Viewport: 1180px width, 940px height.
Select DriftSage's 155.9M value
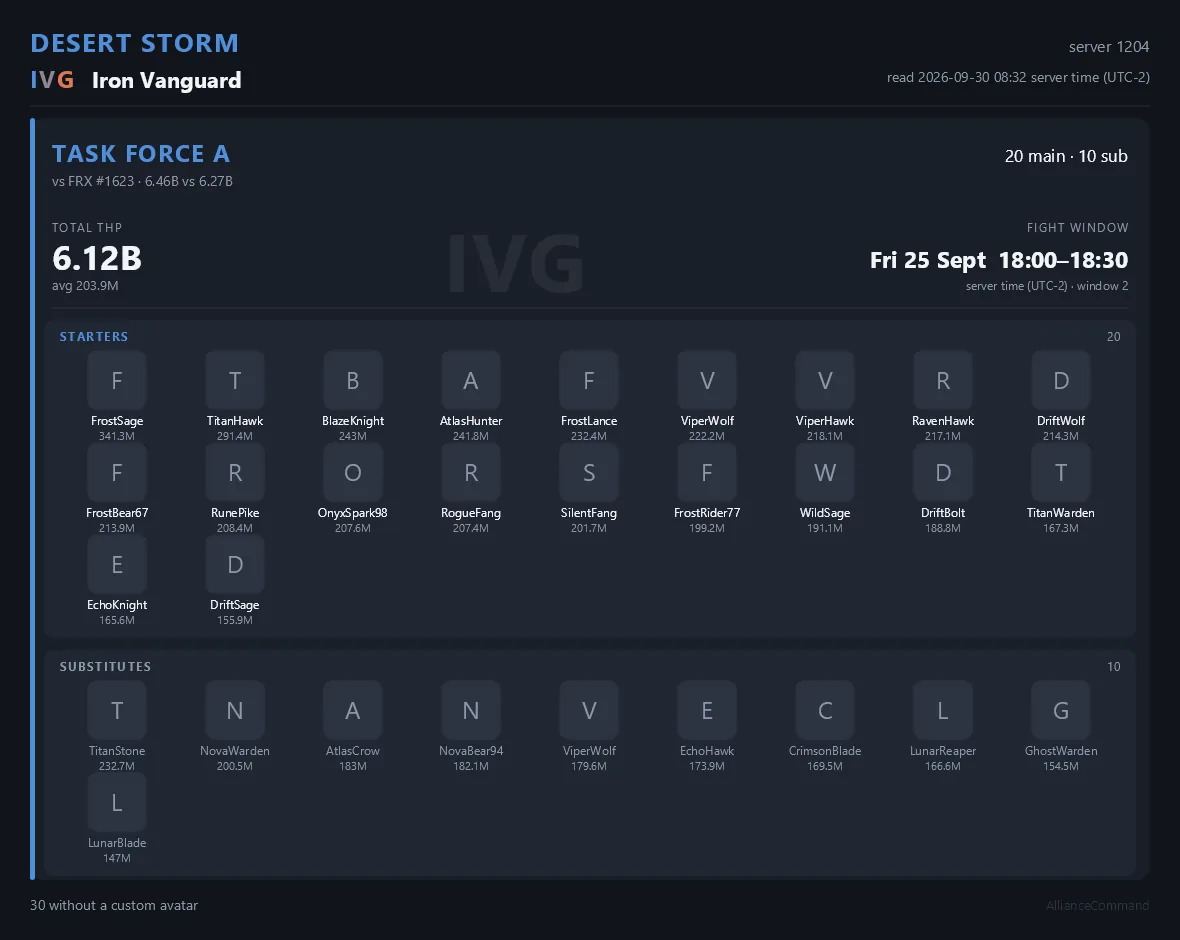(235, 619)
